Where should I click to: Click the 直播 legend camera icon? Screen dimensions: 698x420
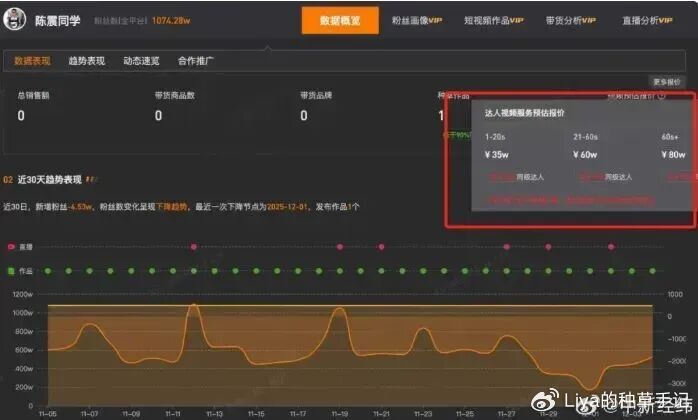pos(11,247)
